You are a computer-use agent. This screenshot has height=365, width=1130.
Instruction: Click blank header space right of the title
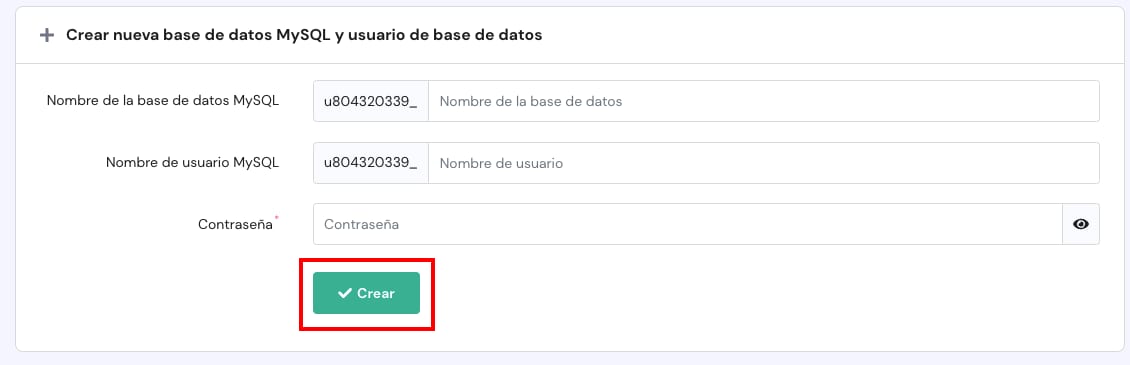tap(829, 35)
